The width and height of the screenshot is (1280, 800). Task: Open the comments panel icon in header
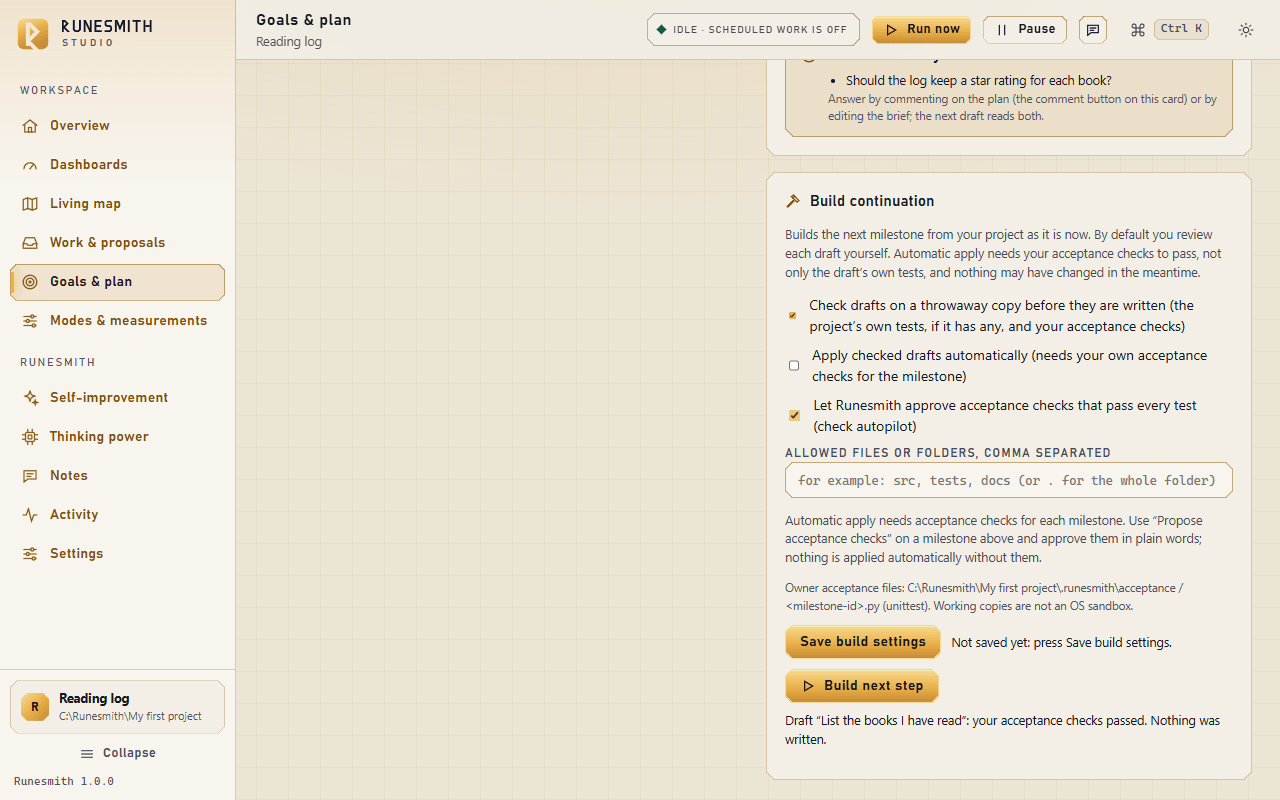[1093, 30]
